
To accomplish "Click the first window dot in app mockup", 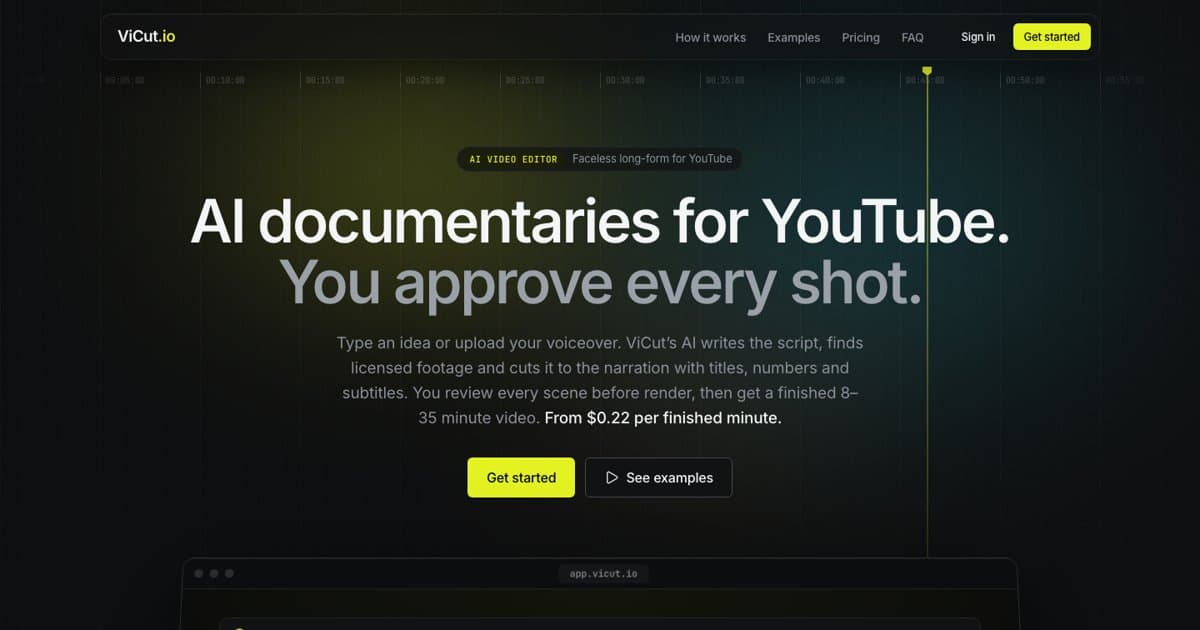I will click(199, 573).
